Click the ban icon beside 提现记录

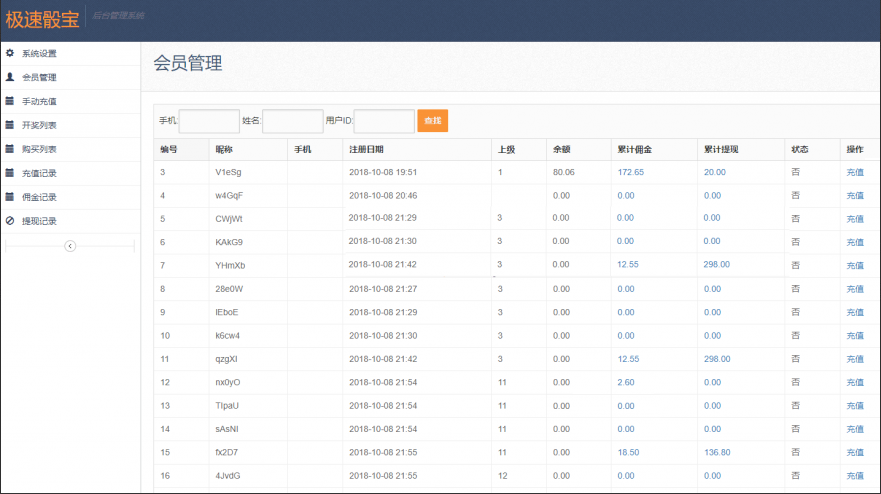click(10, 221)
